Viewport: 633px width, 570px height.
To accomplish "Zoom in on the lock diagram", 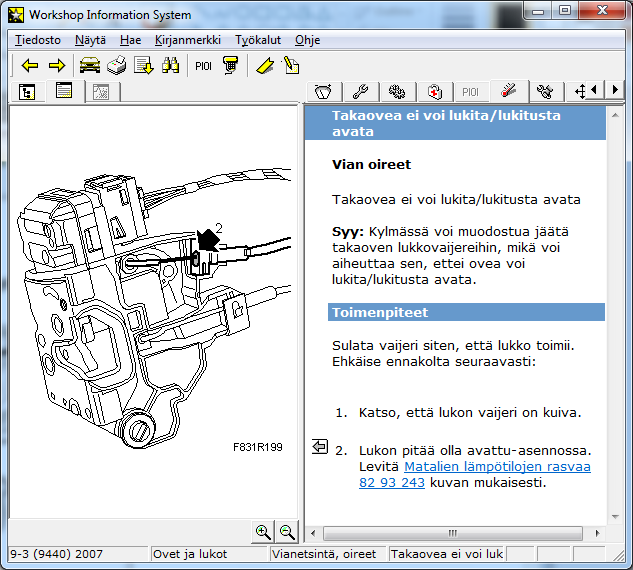I will (263, 532).
